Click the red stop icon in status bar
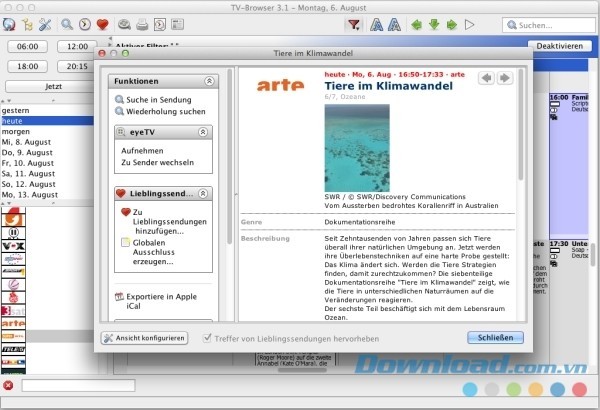 (x=8, y=385)
